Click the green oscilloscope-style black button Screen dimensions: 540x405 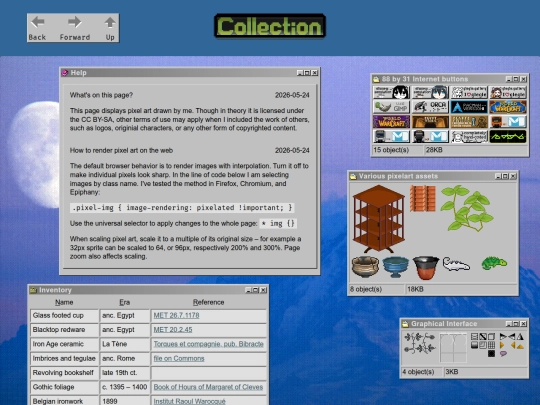tap(508, 136)
